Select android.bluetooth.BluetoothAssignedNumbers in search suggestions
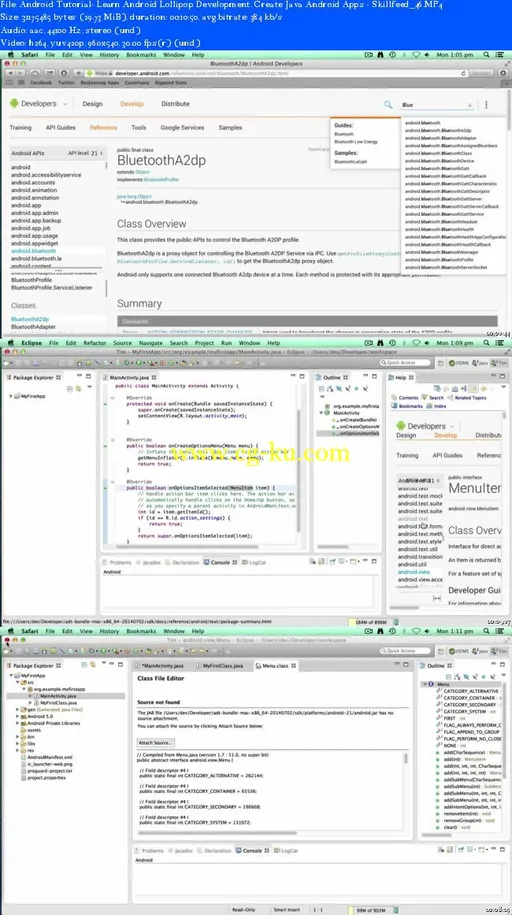The height and width of the screenshot is (915, 512). (451, 146)
